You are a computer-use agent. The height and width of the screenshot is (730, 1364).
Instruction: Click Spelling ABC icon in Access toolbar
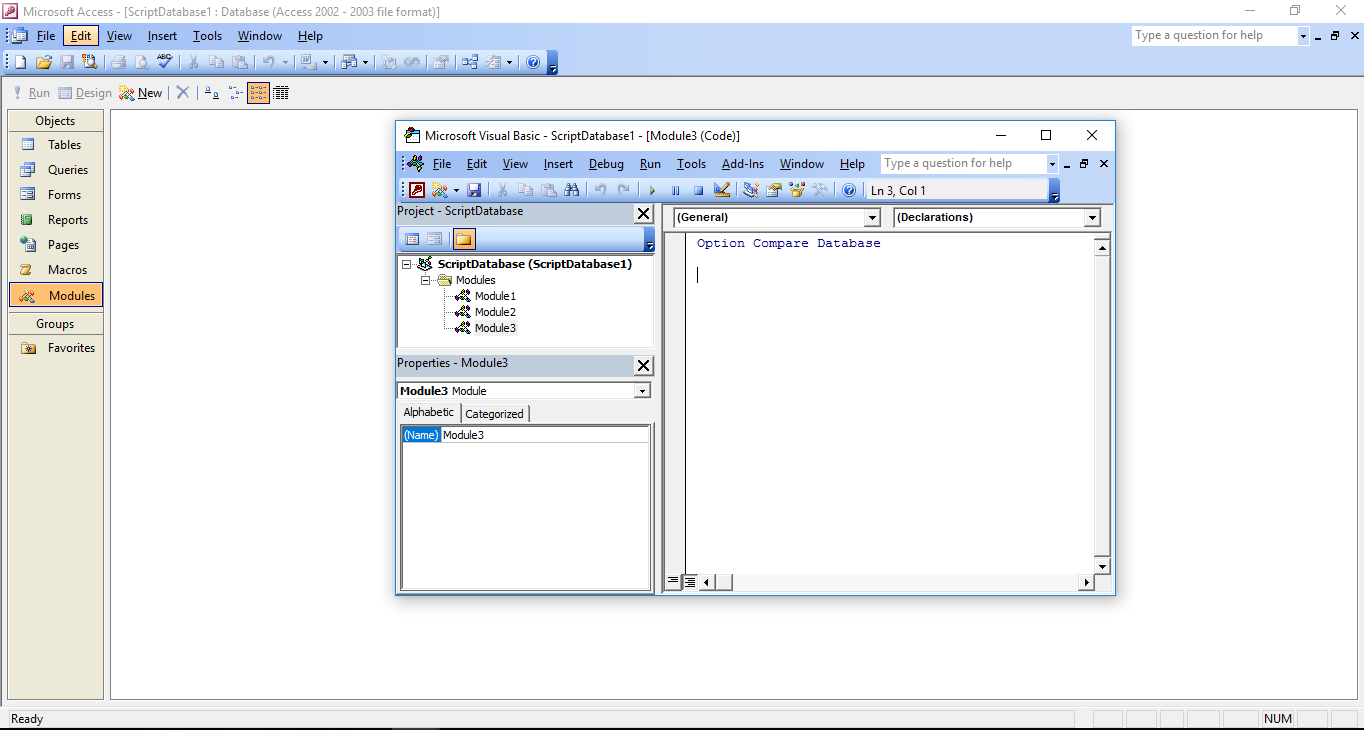(x=164, y=62)
